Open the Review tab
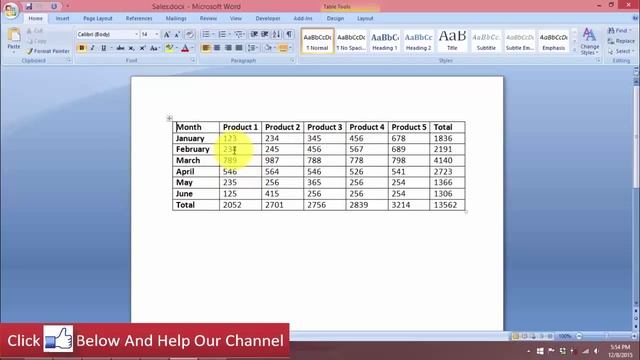 click(208, 18)
